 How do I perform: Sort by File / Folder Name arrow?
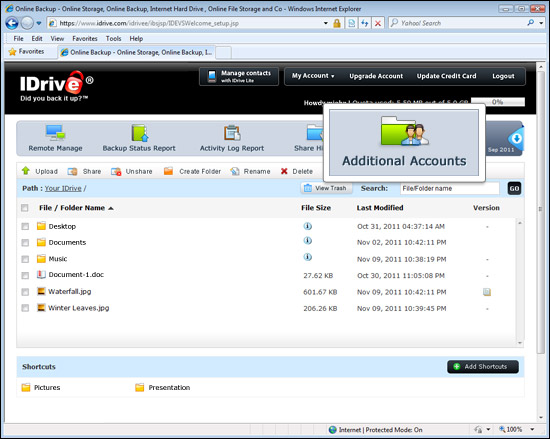(x=111, y=208)
